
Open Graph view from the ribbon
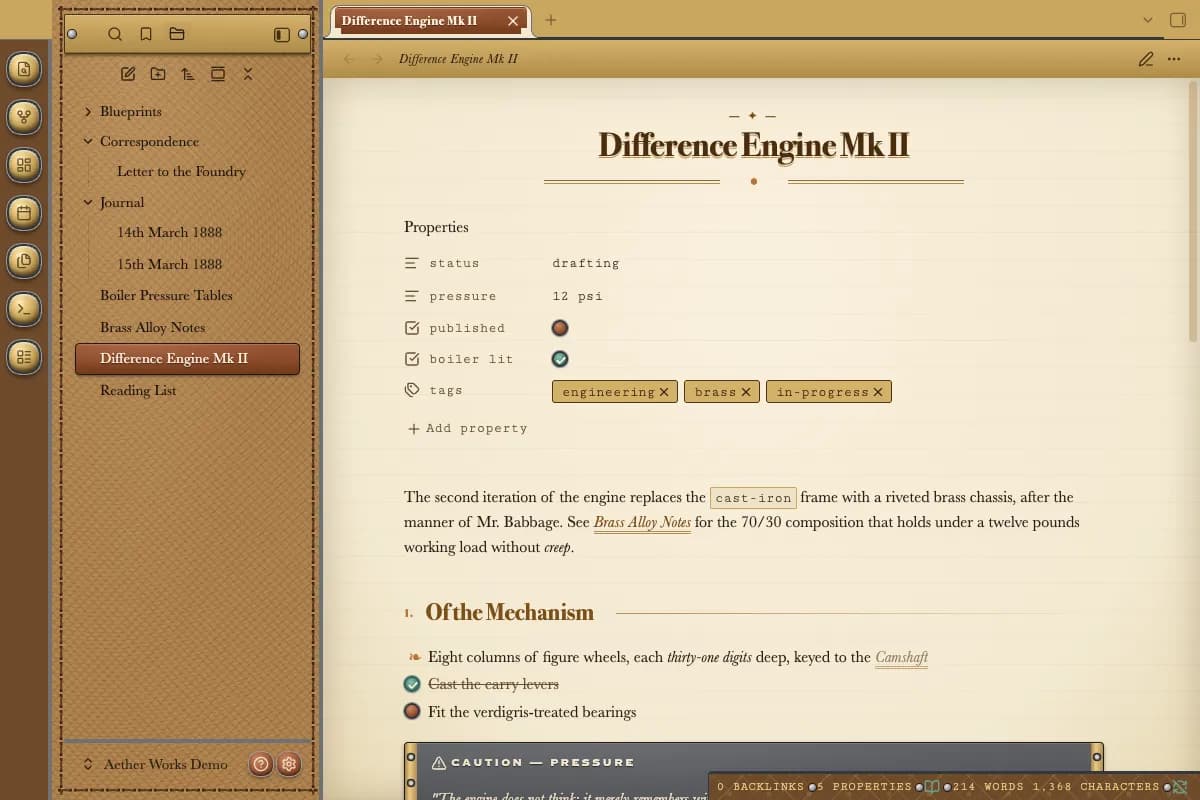pos(24,118)
